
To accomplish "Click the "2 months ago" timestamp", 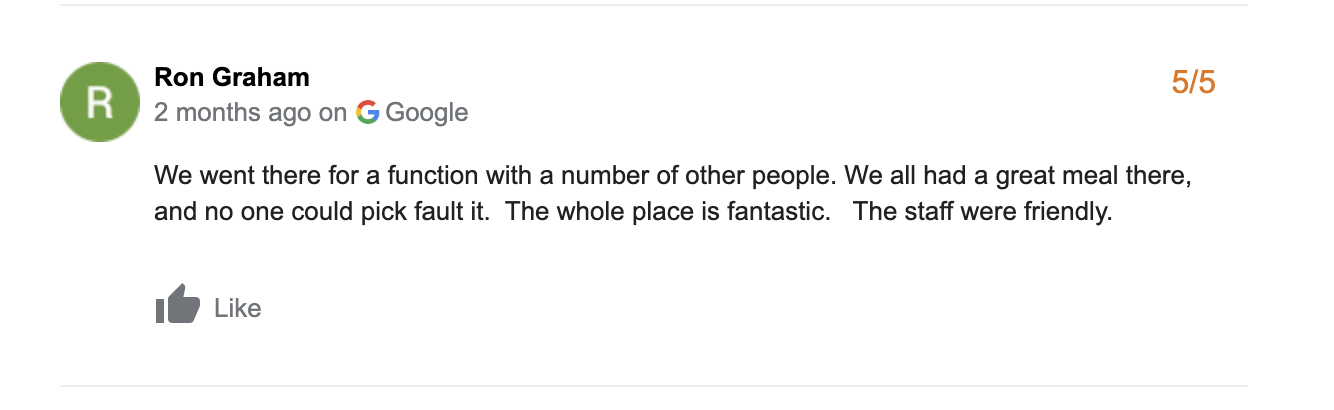I will point(232,112).
